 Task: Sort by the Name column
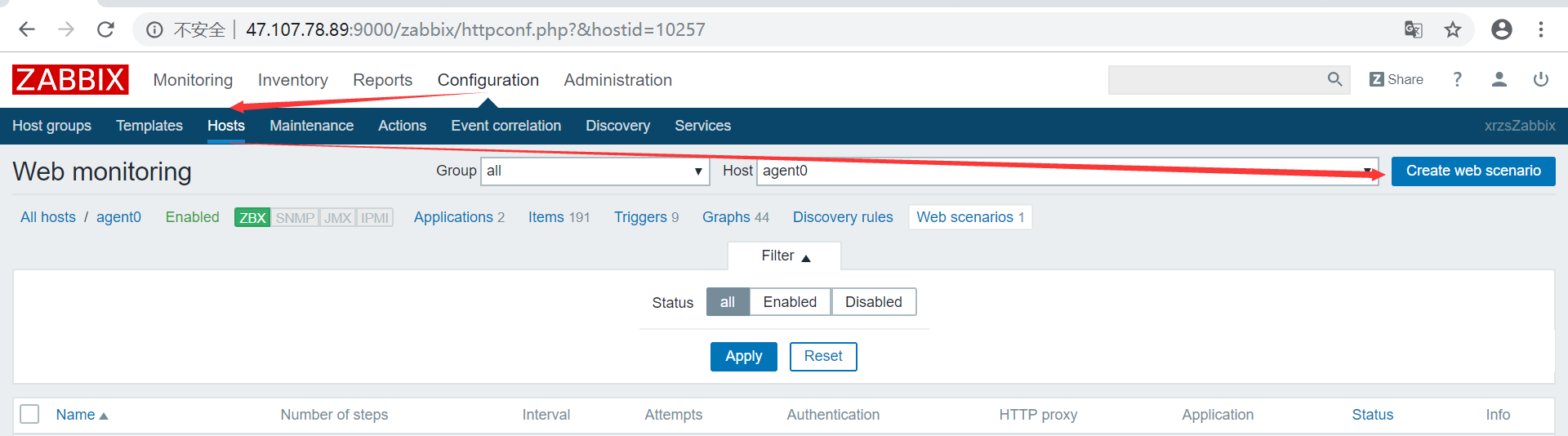(x=82, y=415)
